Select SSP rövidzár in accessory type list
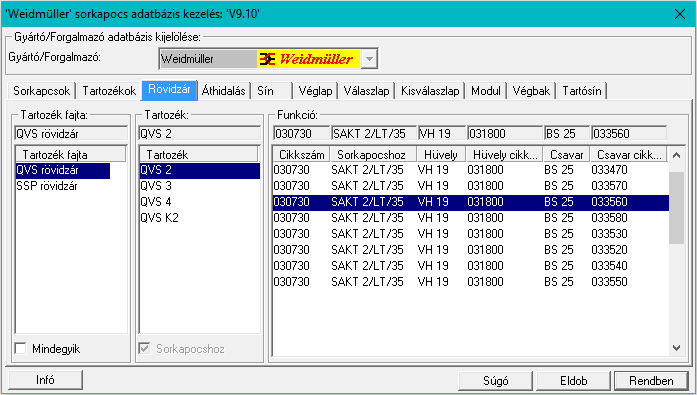697x395 pixels. point(47,186)
